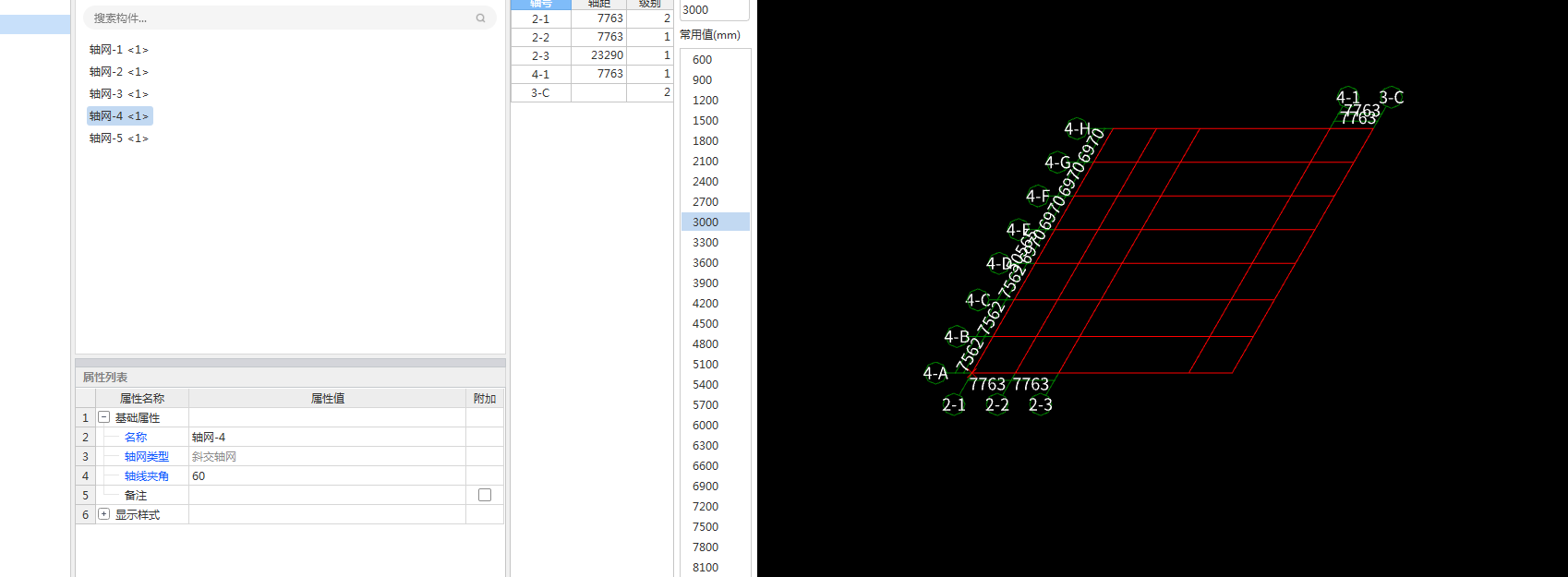1568x577 pixels.
Task: Choose common value 6000
Action: [715, 426]
